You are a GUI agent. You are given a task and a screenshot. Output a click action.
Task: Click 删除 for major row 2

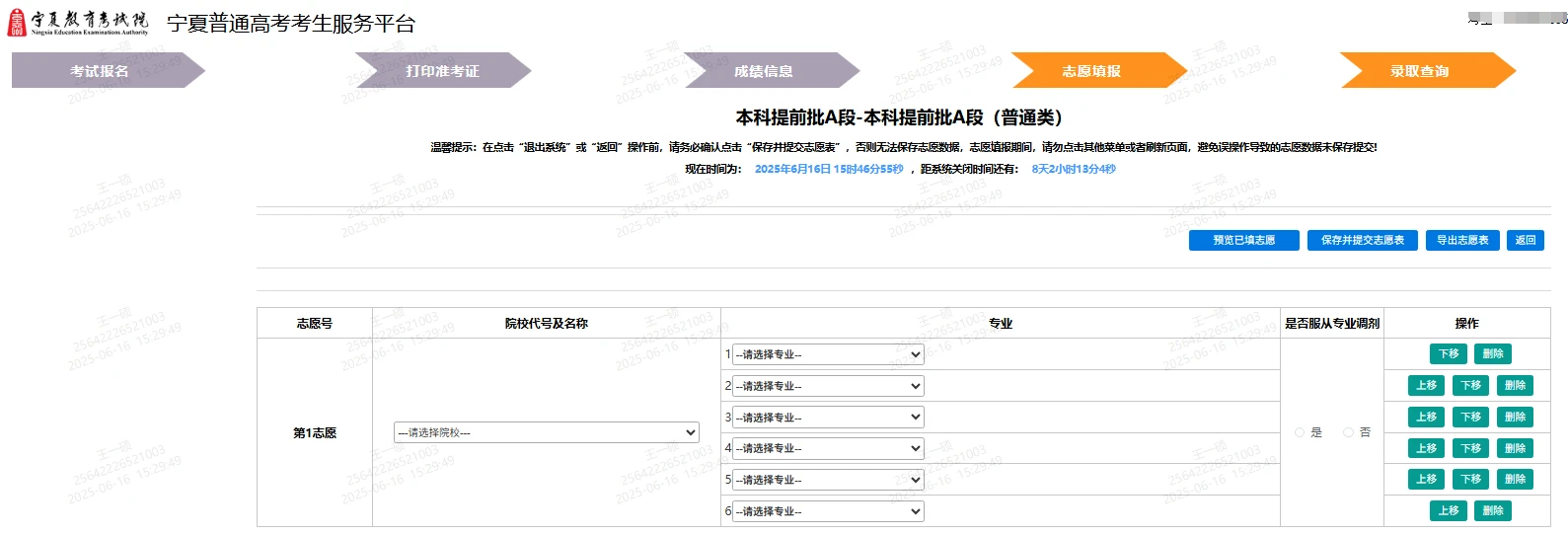click(1515, 386)
